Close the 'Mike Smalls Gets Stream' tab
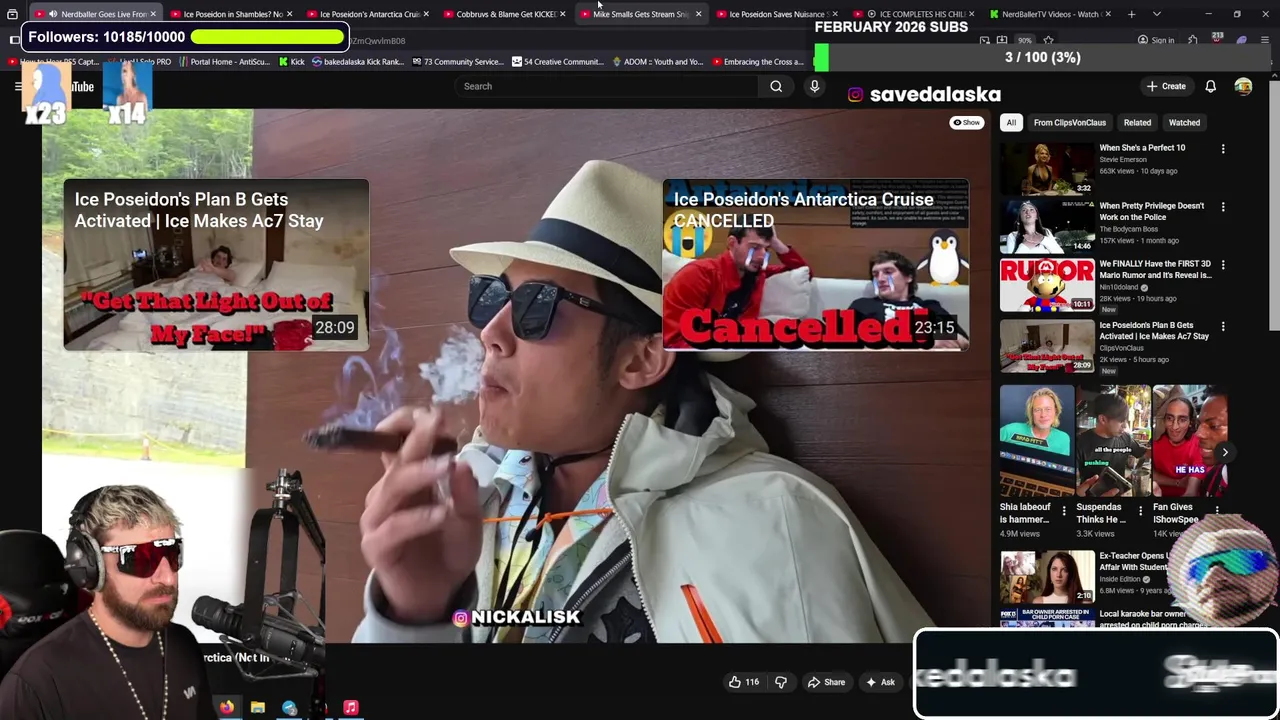This screenshot has width=1280, height=720. tap(698, 14)
